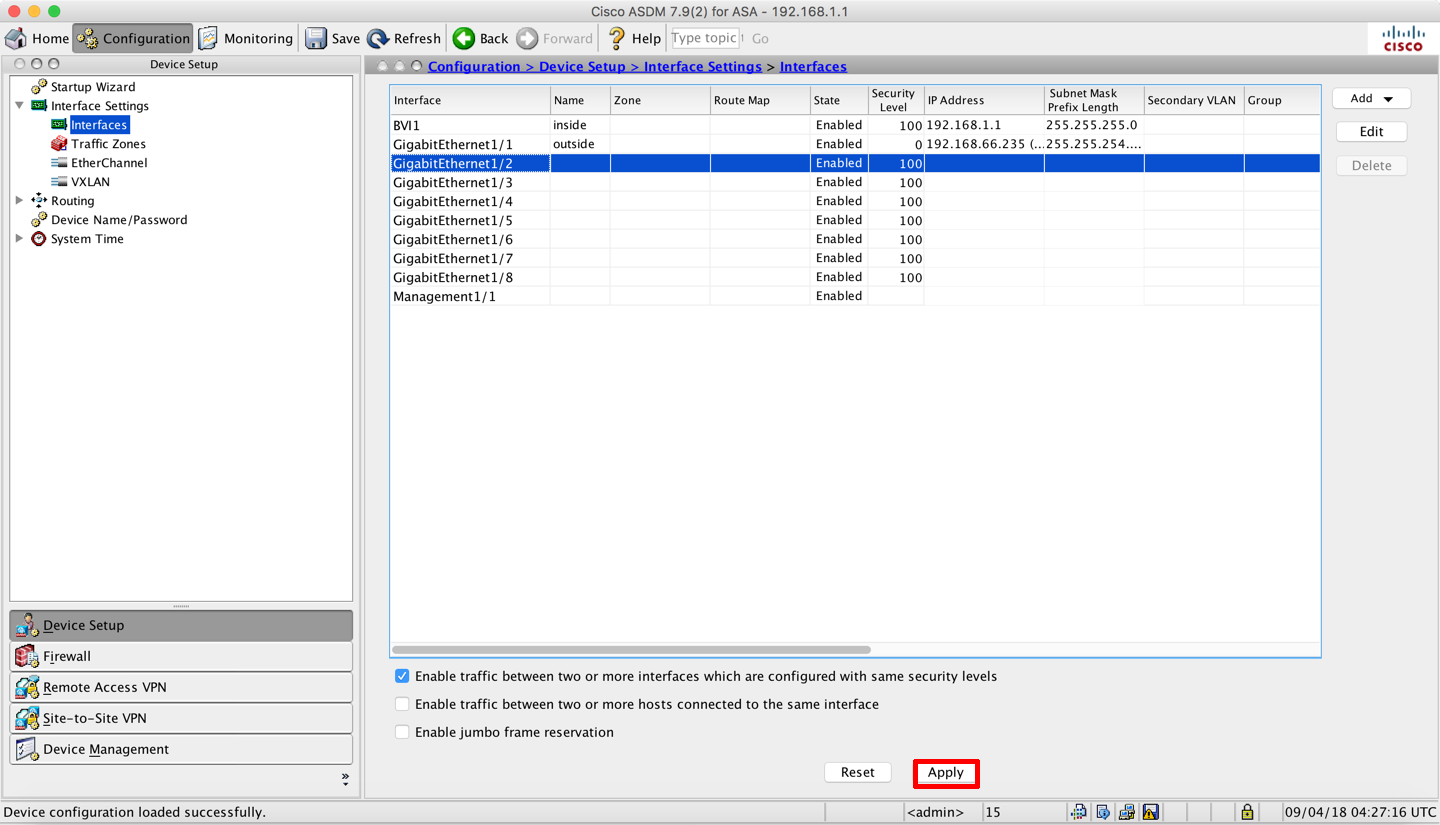The image size is (1440, 825).
Task: Click the Edit button
Action: (1371, 132)
